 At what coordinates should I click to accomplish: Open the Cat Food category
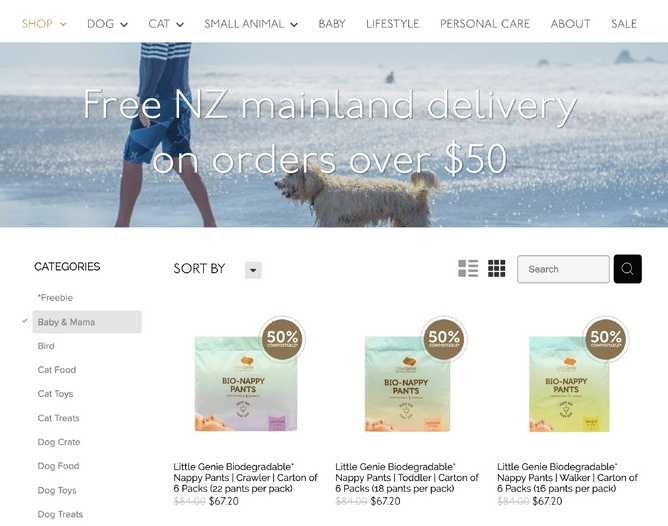tap(57, 370)
